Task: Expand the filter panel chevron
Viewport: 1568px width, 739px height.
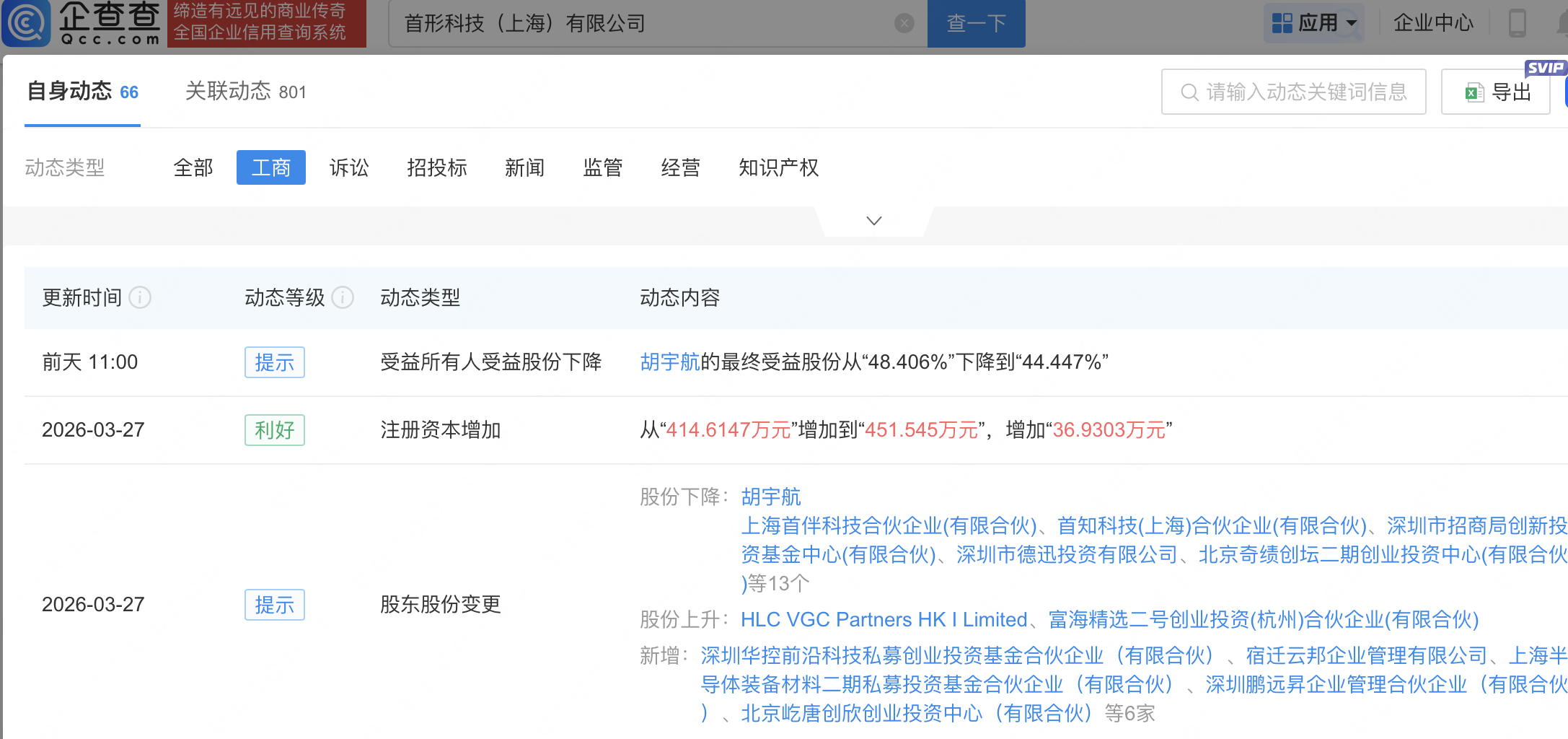Action: [873, 221]
